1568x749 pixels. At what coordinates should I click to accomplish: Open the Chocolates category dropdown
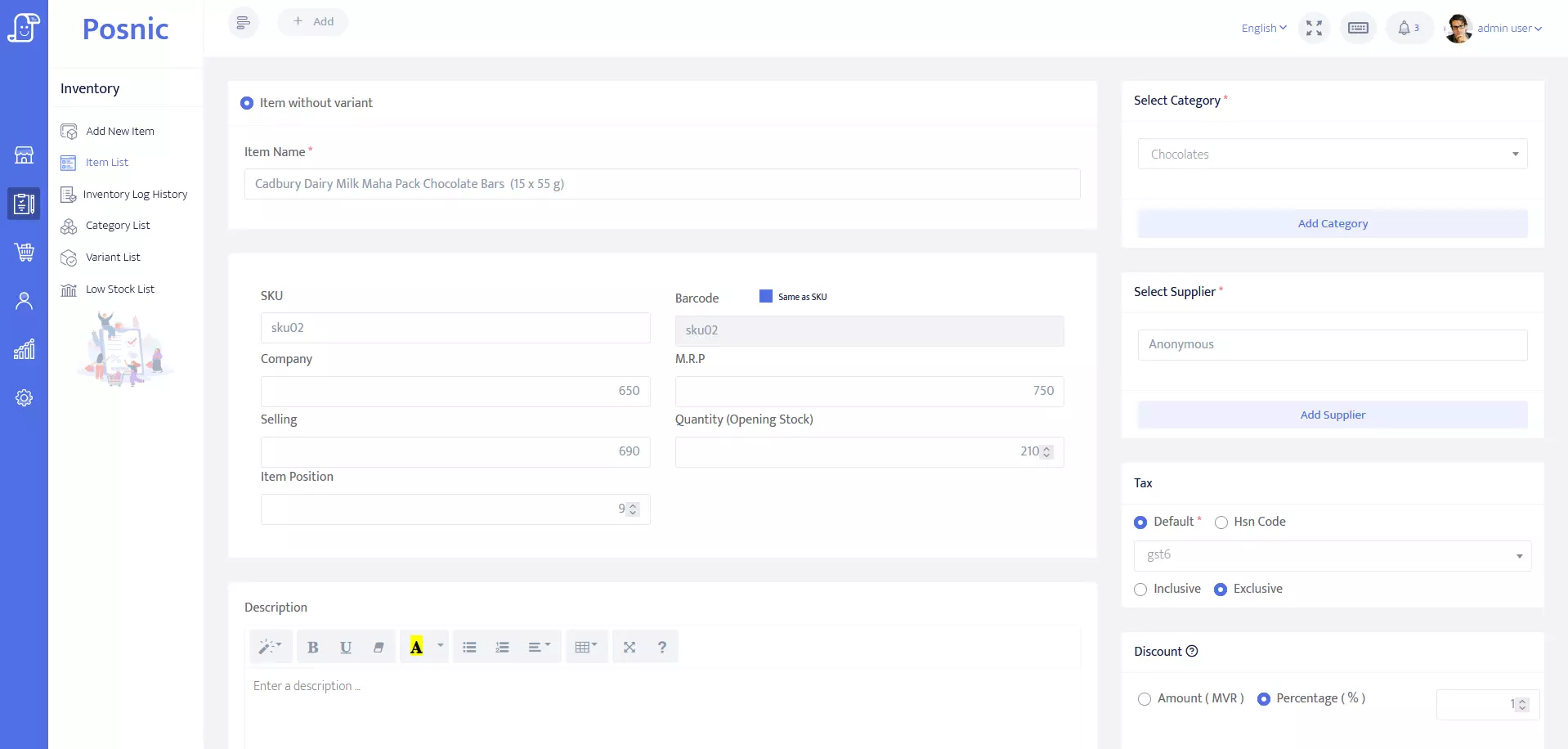pyautogui.click(x=1332, y=155)
